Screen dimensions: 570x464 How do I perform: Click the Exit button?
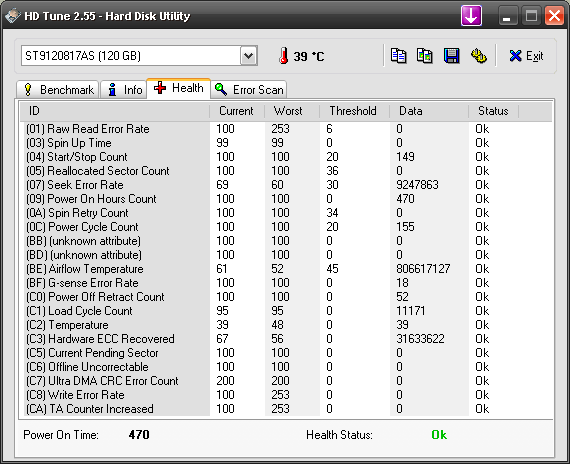pos(526,56)
